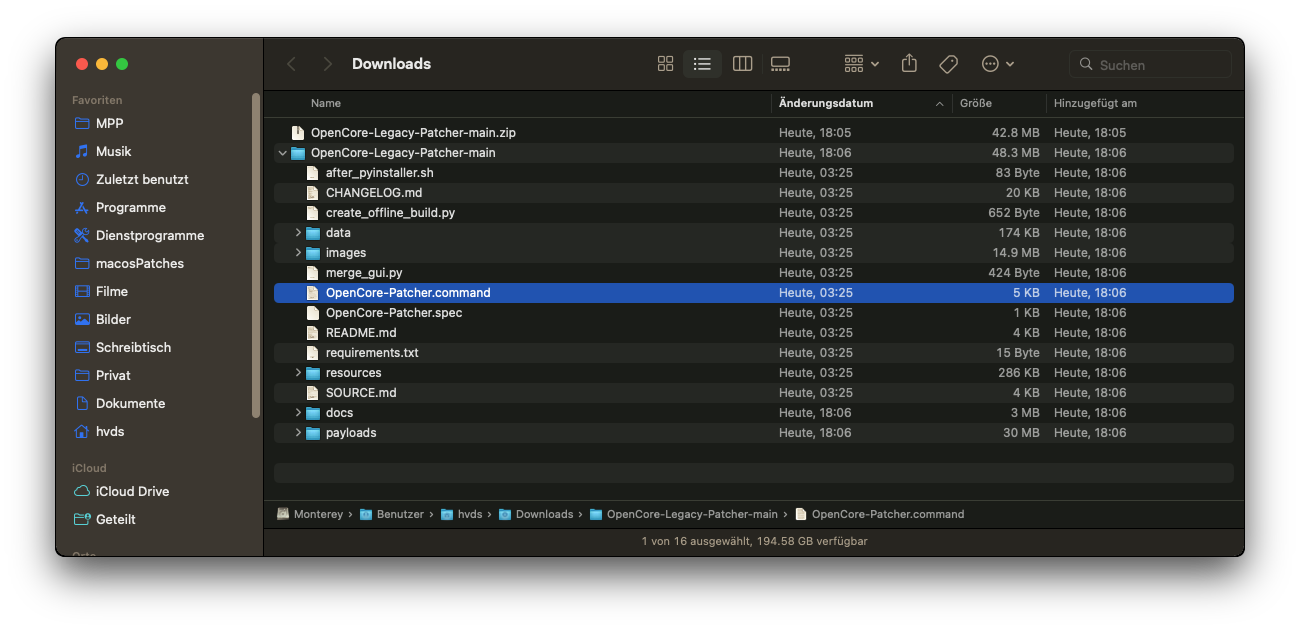Open Musik in the sidebar

click(x=113, y=151)
